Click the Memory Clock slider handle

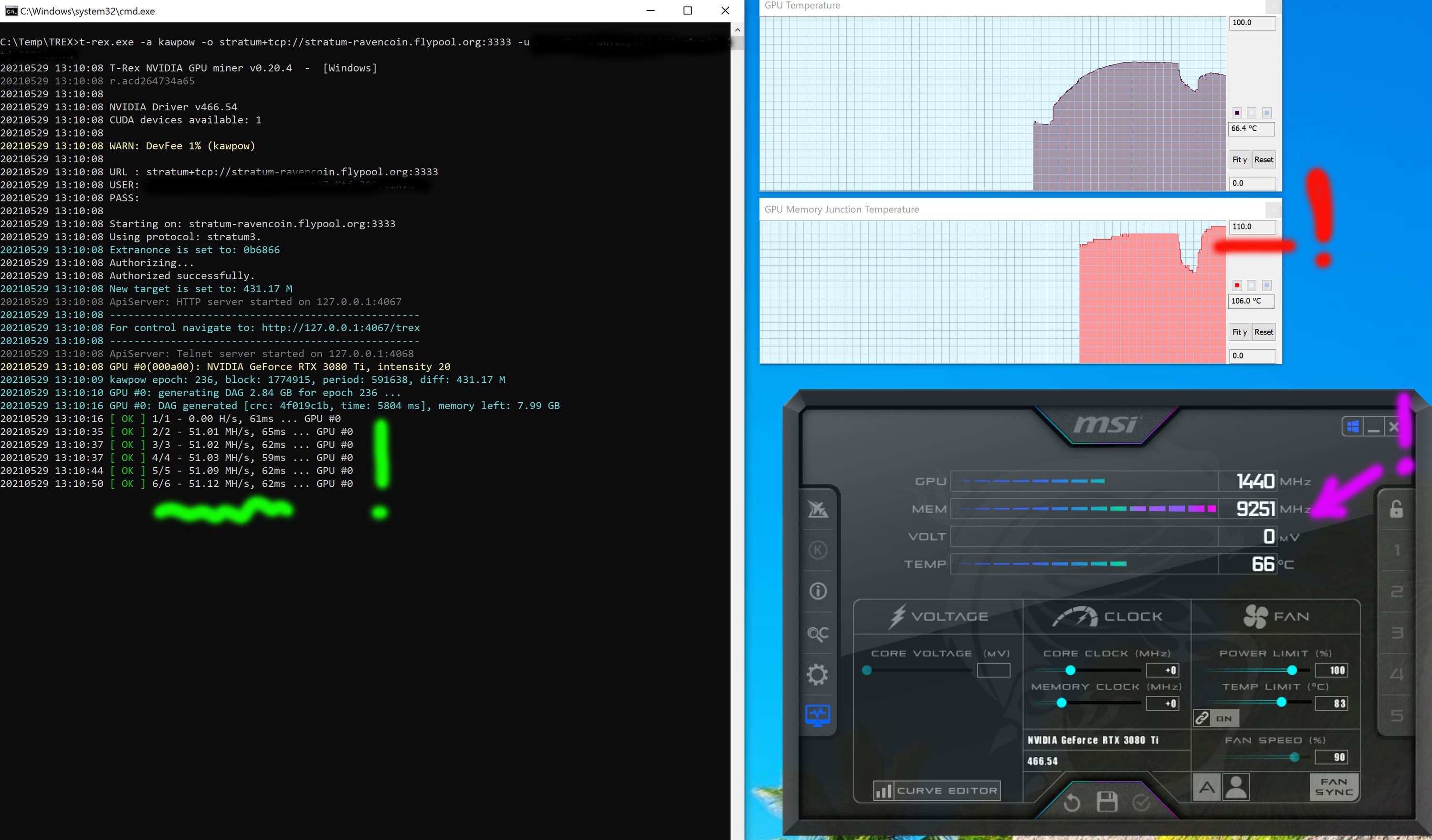1061,703
